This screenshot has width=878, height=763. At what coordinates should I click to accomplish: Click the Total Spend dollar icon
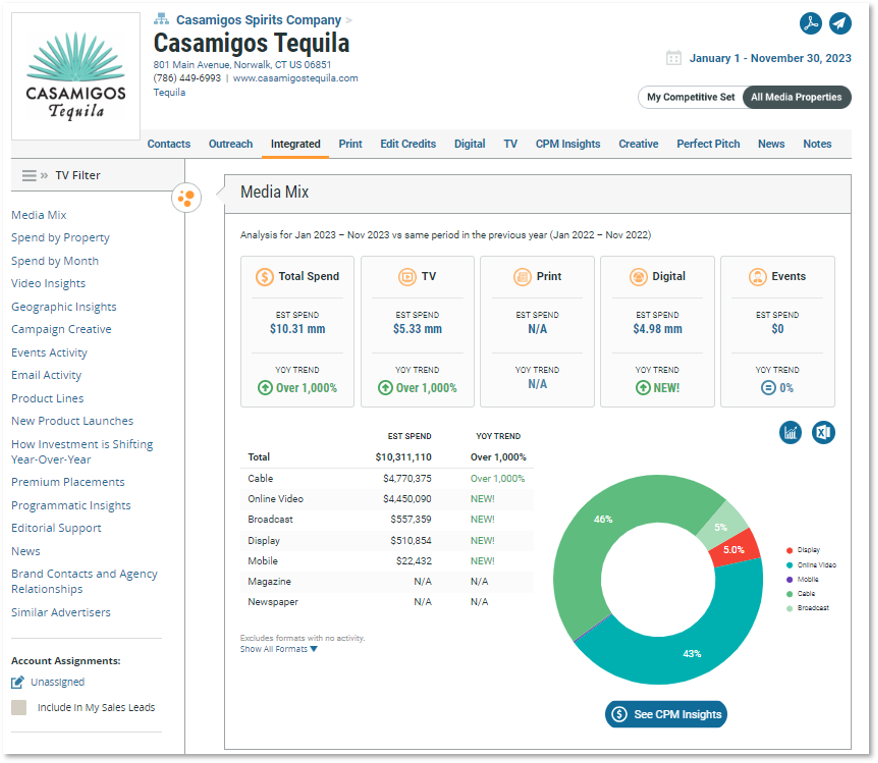point(264,277)
